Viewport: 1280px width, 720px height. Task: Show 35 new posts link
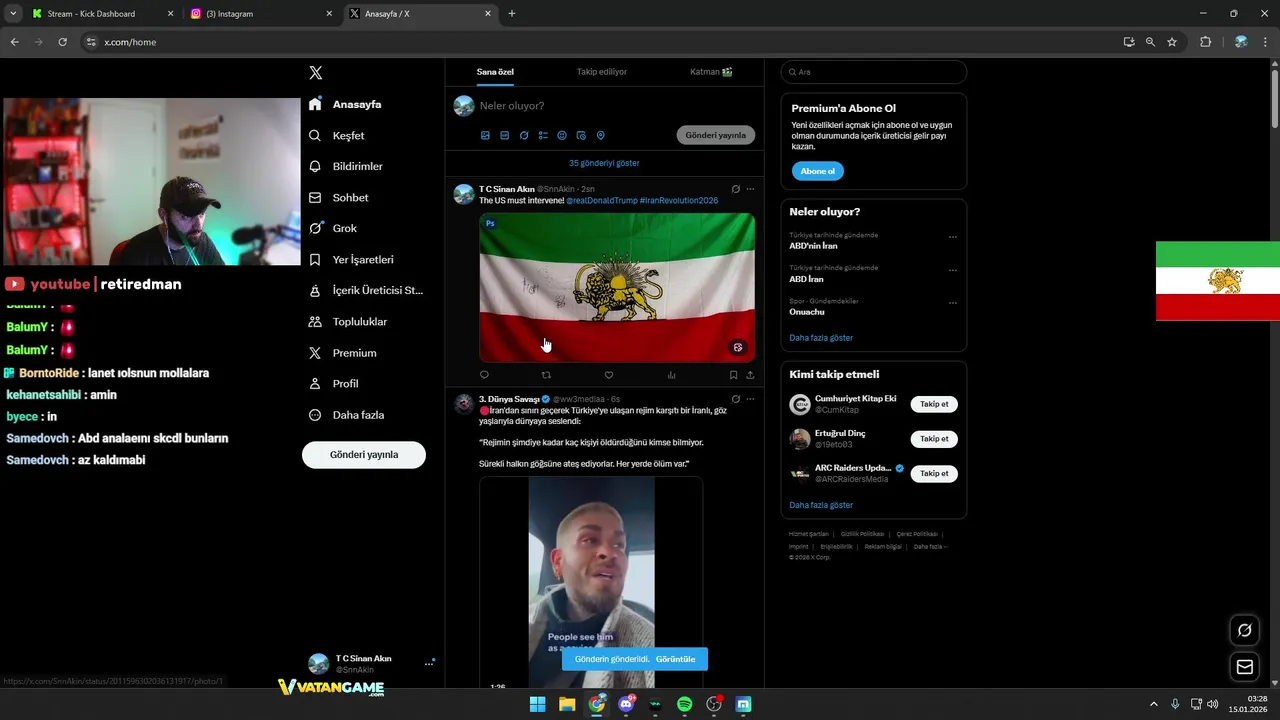[x=604, y=163]
